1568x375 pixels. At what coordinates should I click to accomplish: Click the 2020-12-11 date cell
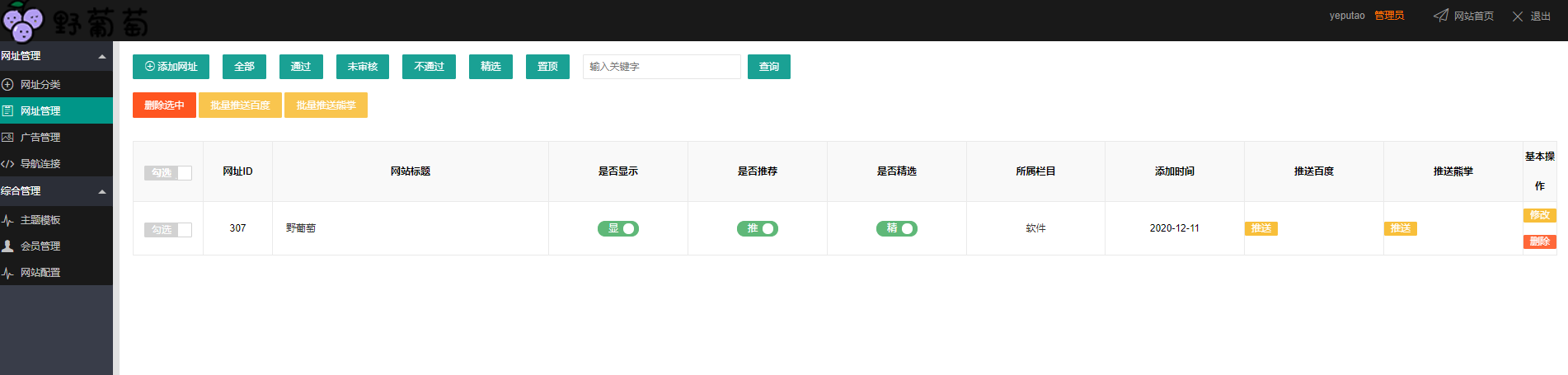click(1175, 228)
